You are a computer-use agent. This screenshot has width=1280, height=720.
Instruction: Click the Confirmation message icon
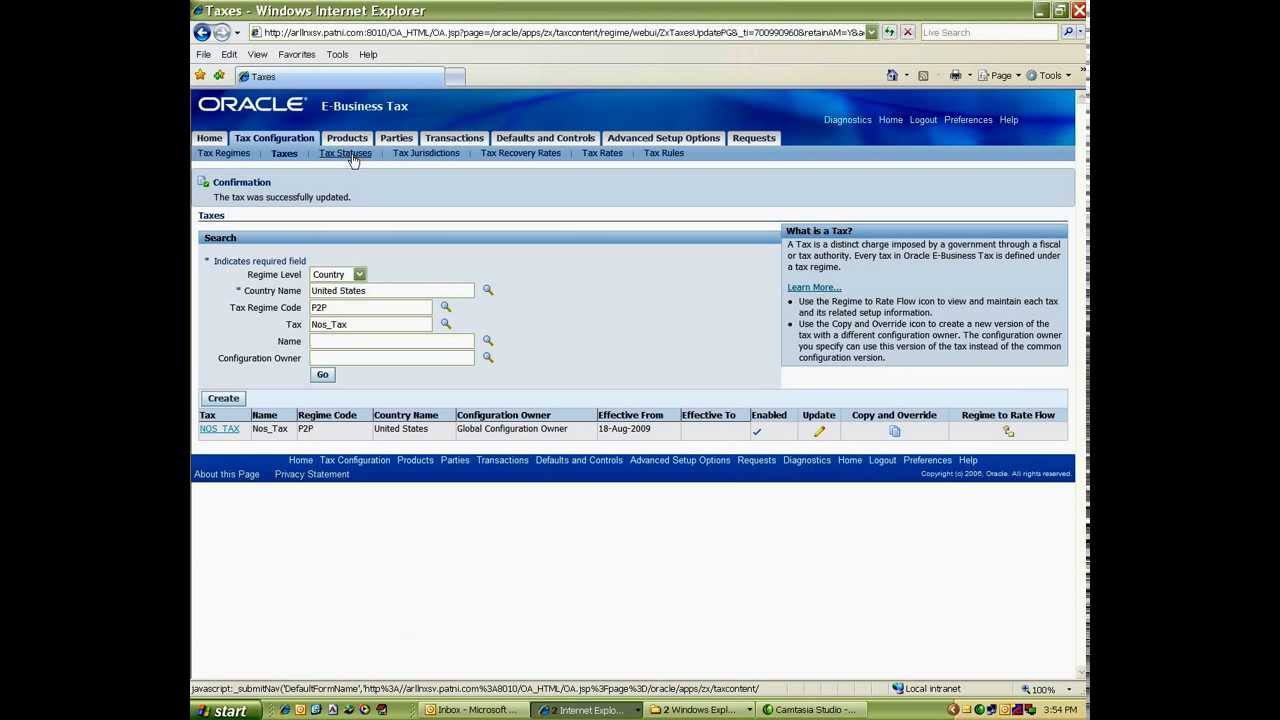(203, 182)
